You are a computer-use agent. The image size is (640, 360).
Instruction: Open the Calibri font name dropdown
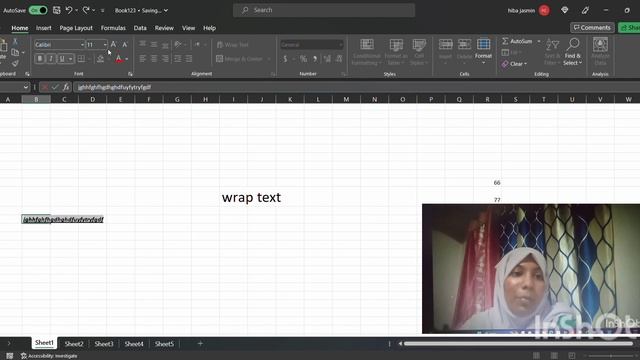pyautogui.click(x=82, y=44)
